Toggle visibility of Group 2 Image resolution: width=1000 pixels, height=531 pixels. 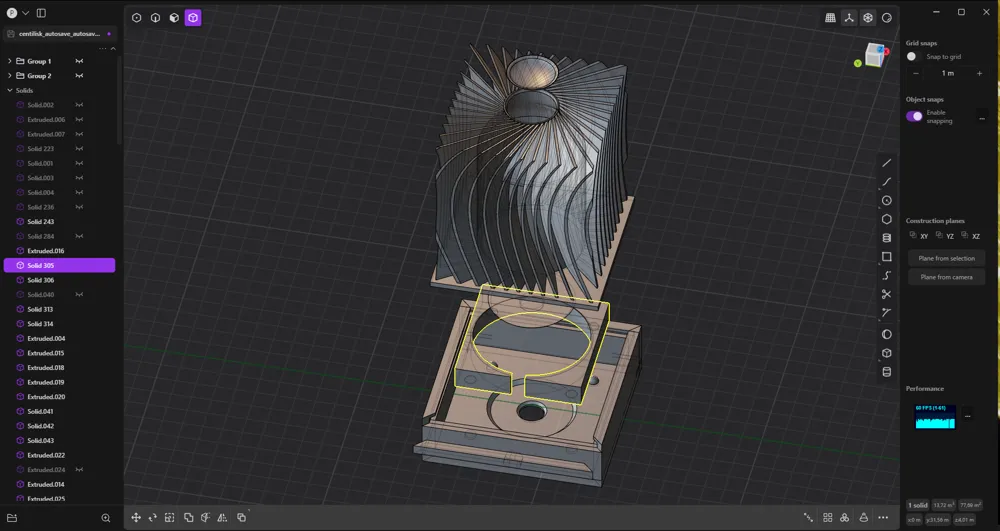(79, 76)
